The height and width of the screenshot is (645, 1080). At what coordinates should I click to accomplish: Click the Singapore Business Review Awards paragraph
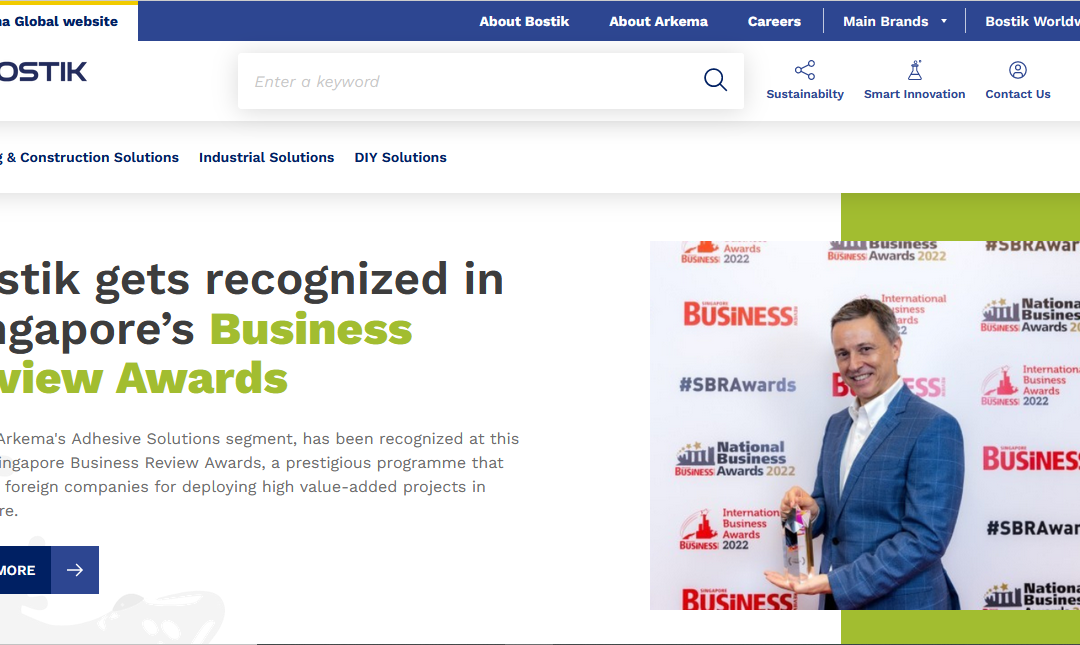pos(260,474)
